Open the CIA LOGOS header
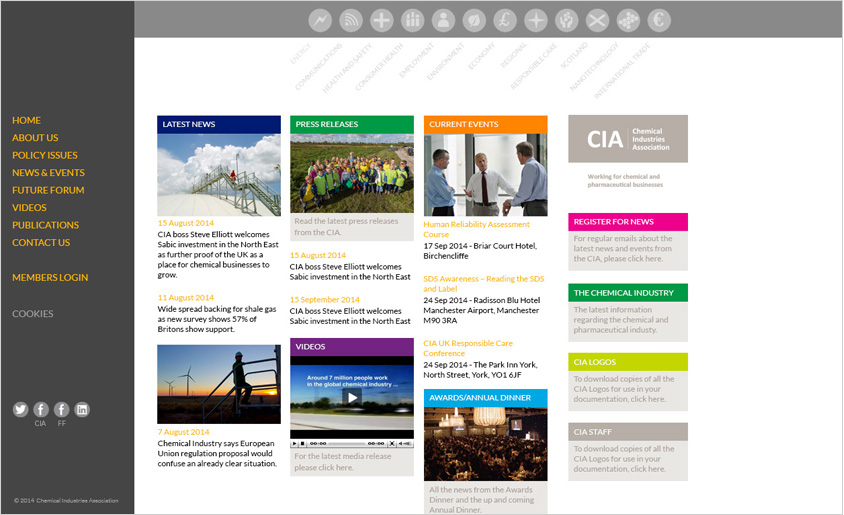844x515 pixels. point(628,362)
